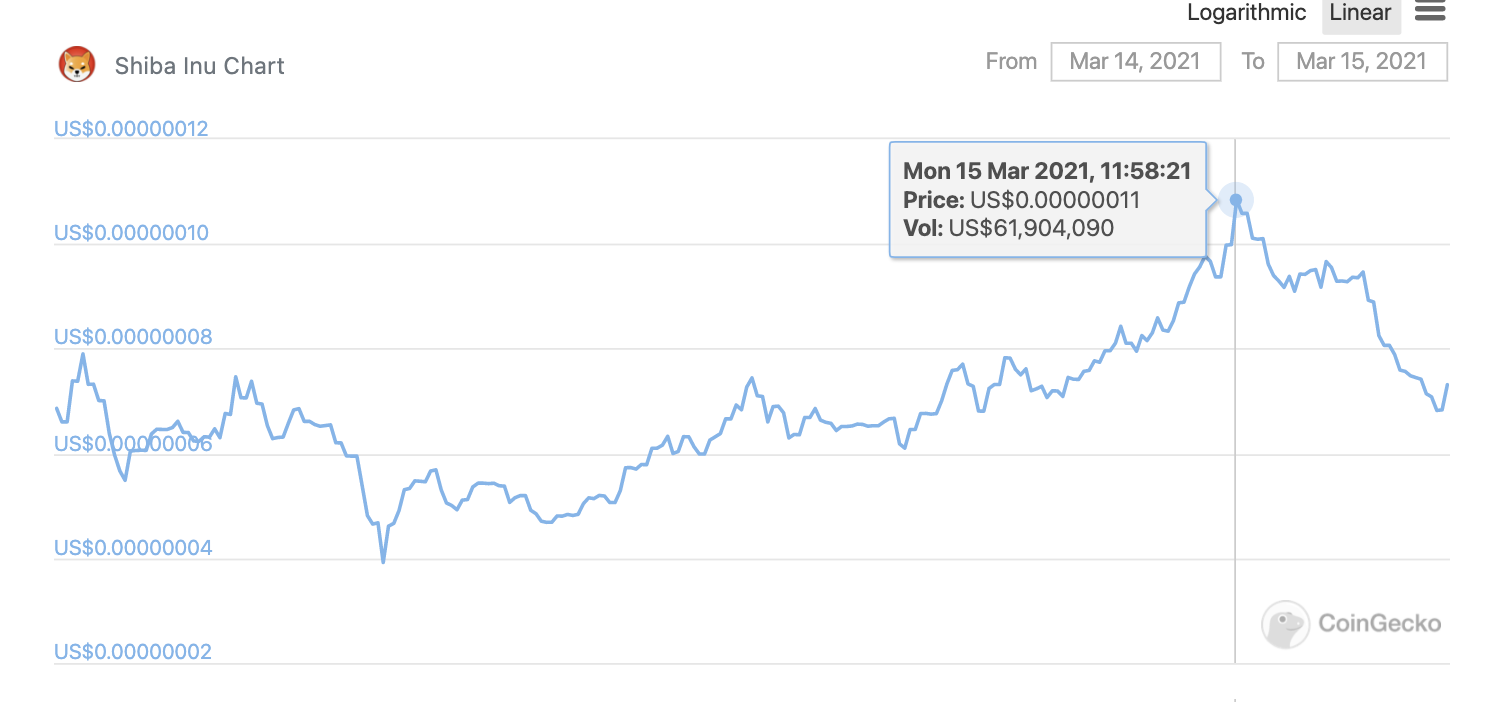Open the From date field Mar 14, 2021

pyautogui.click(x=1135, y=61)
